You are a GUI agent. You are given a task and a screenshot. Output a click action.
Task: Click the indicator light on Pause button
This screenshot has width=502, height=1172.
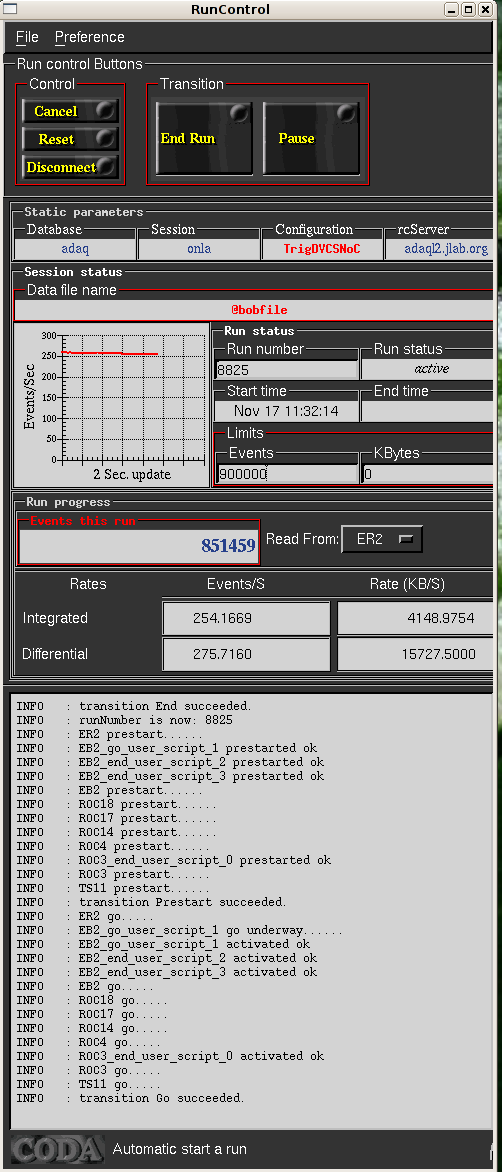346,114
